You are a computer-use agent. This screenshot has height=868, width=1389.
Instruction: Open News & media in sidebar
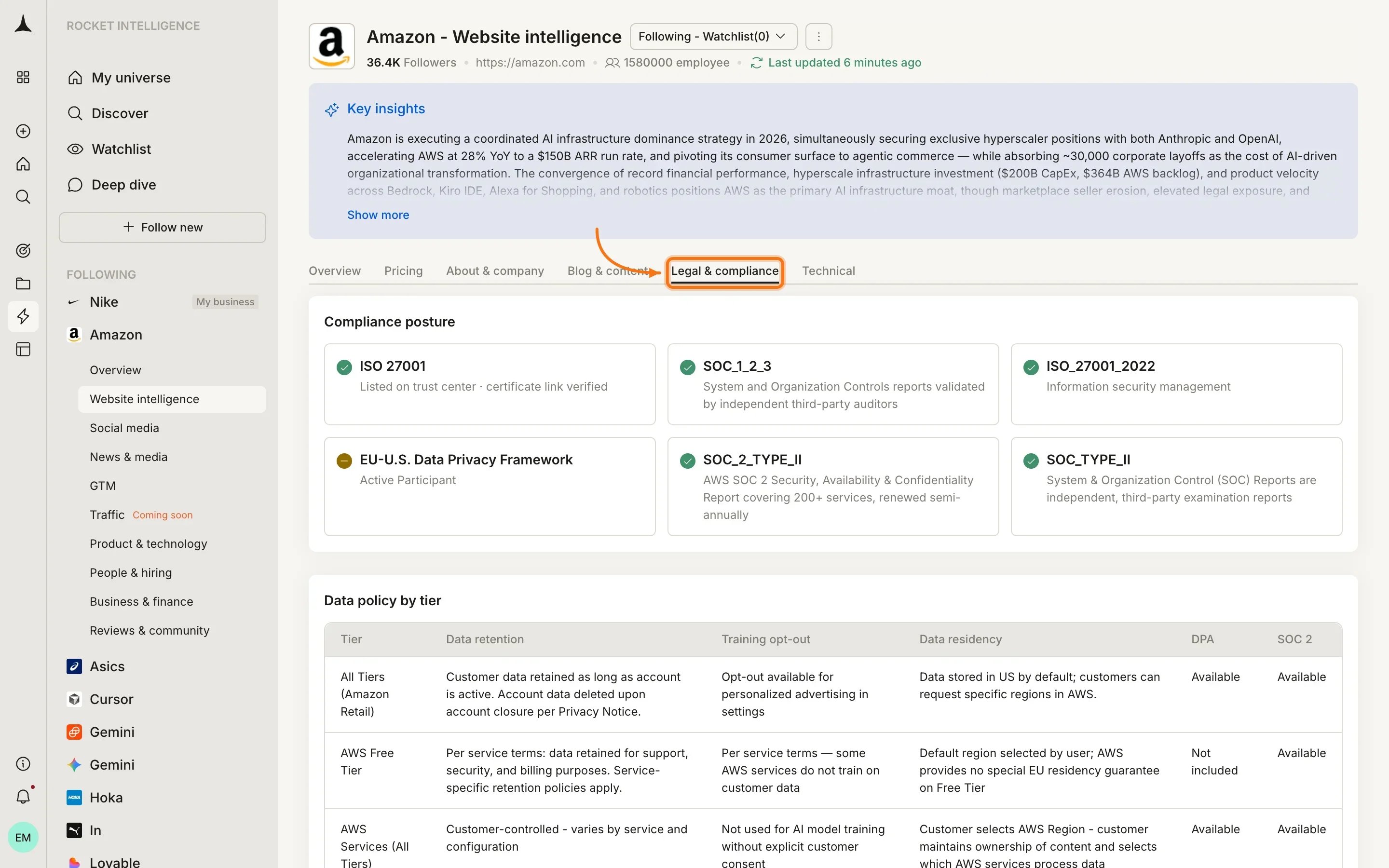tap(128, 457)
